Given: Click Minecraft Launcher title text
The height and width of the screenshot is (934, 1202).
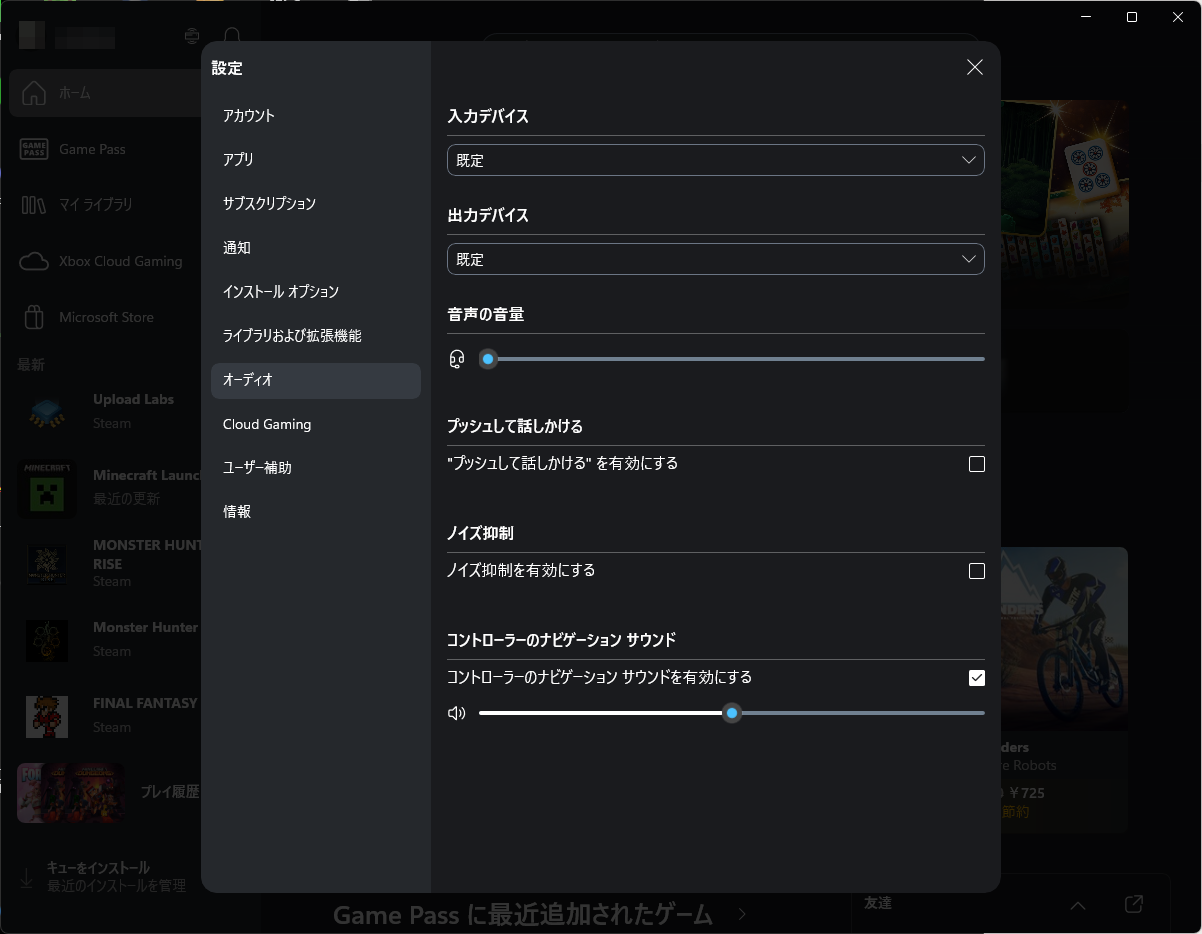Looking at the screenshot, I should coord(147,475).
